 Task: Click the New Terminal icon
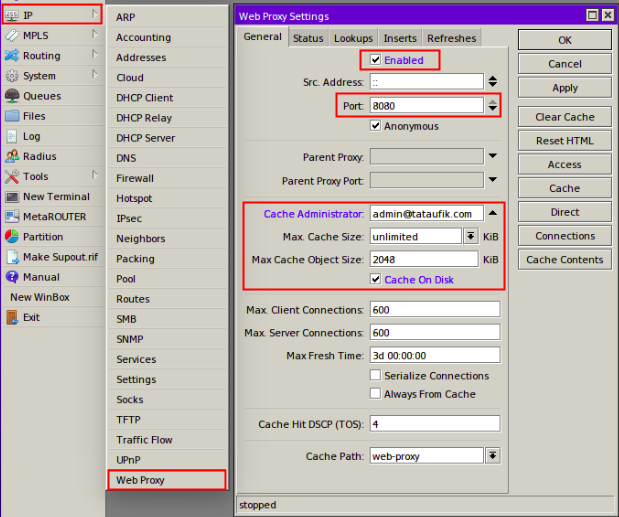click(12, 197)
